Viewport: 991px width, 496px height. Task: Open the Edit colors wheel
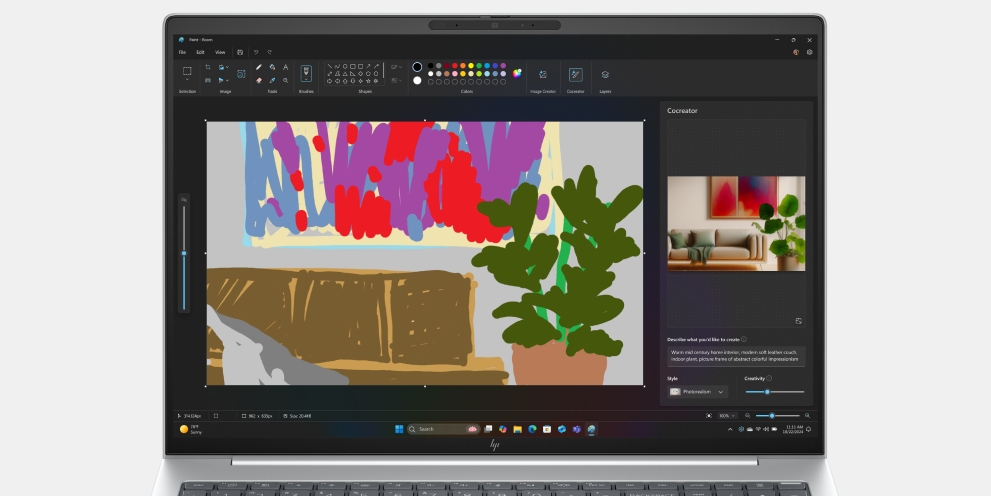tap(517, 73)
